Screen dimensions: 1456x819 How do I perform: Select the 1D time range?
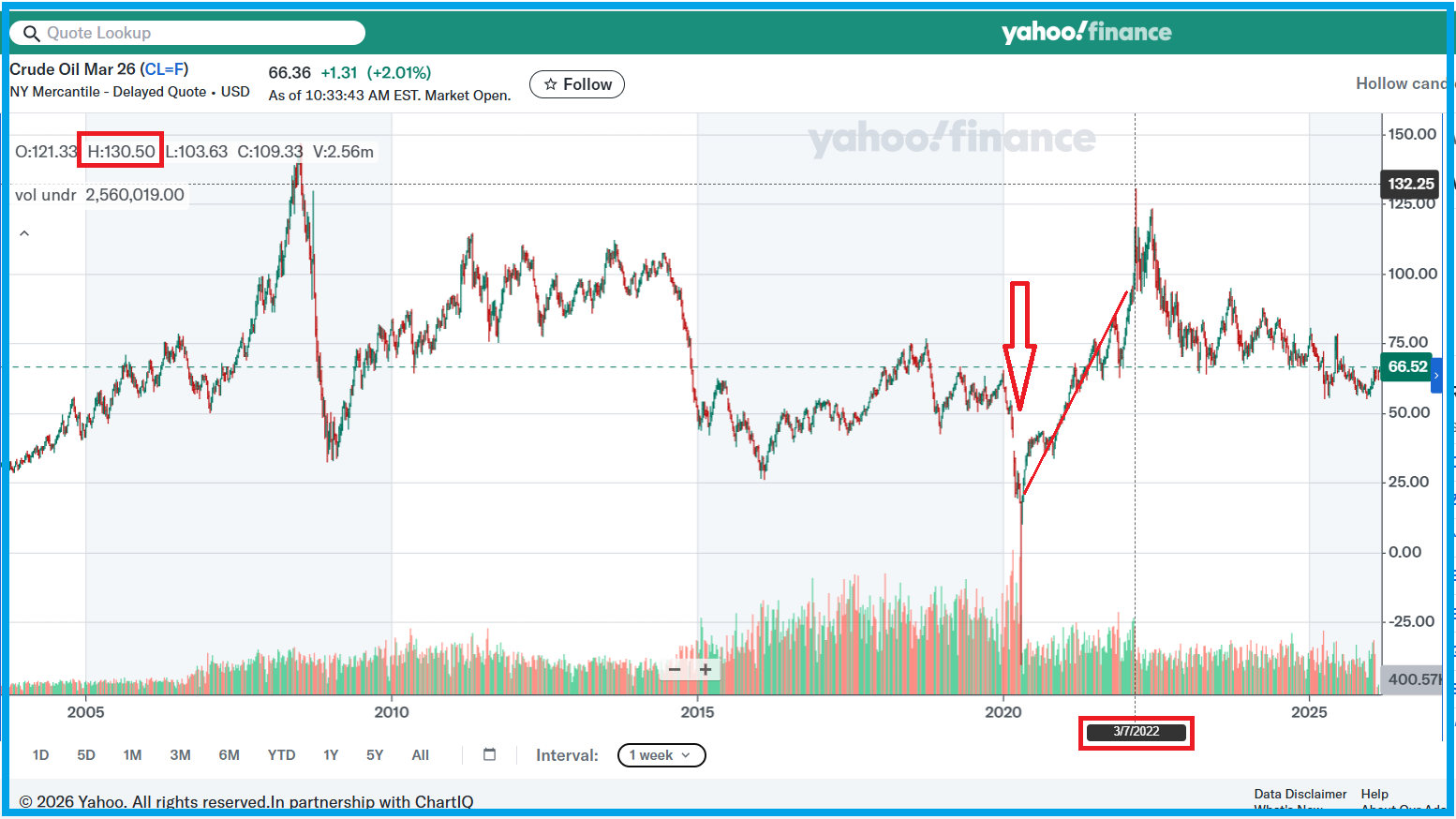click(x=40, y=755)
